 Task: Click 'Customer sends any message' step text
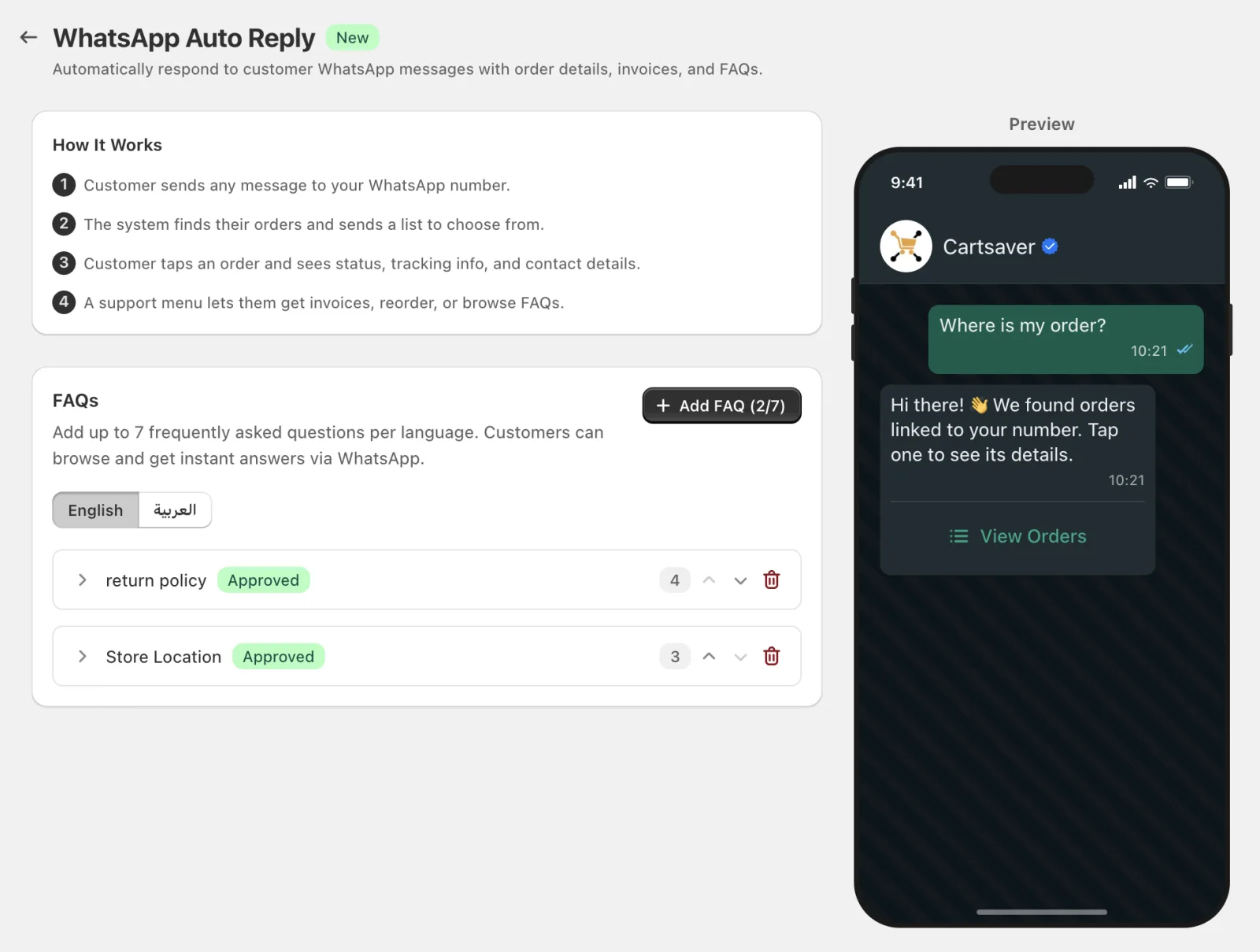[x=297, y=185]
